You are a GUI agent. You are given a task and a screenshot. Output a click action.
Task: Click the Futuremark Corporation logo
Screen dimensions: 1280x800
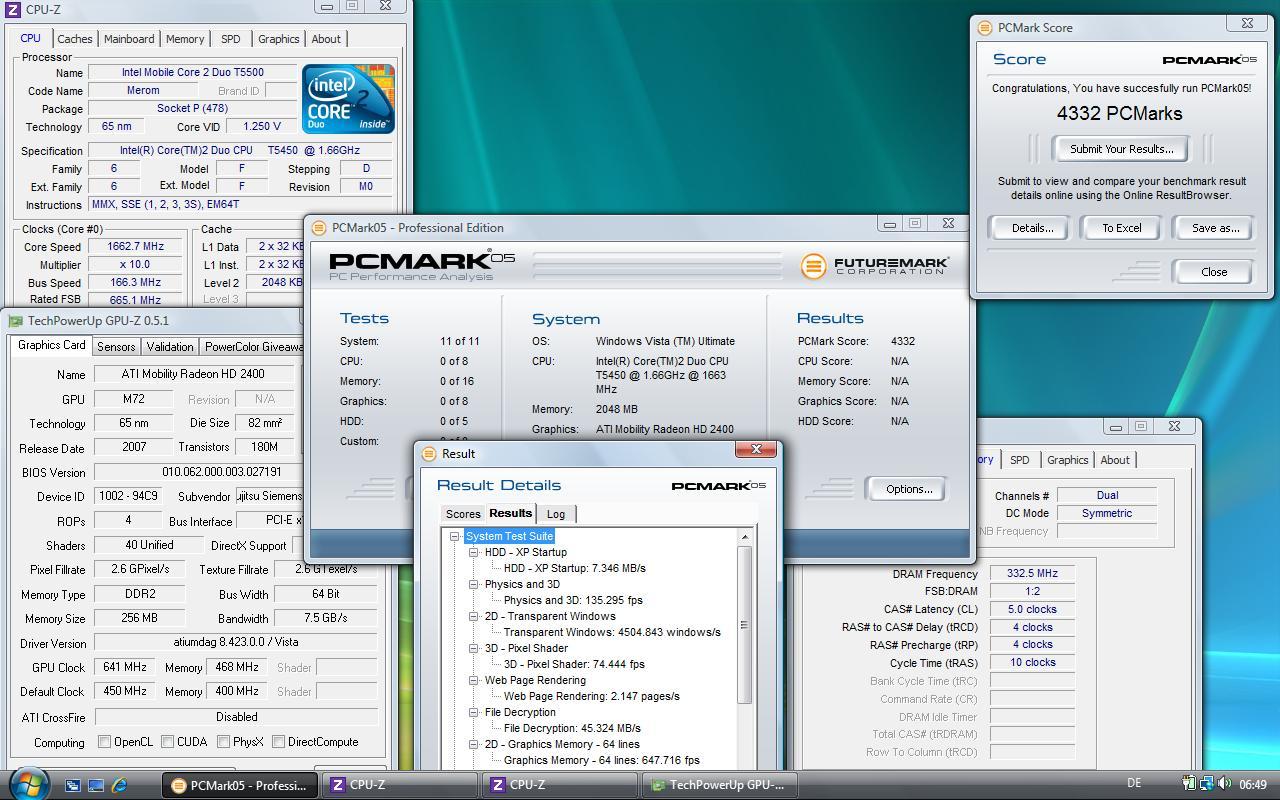click(x=875, y=266)
